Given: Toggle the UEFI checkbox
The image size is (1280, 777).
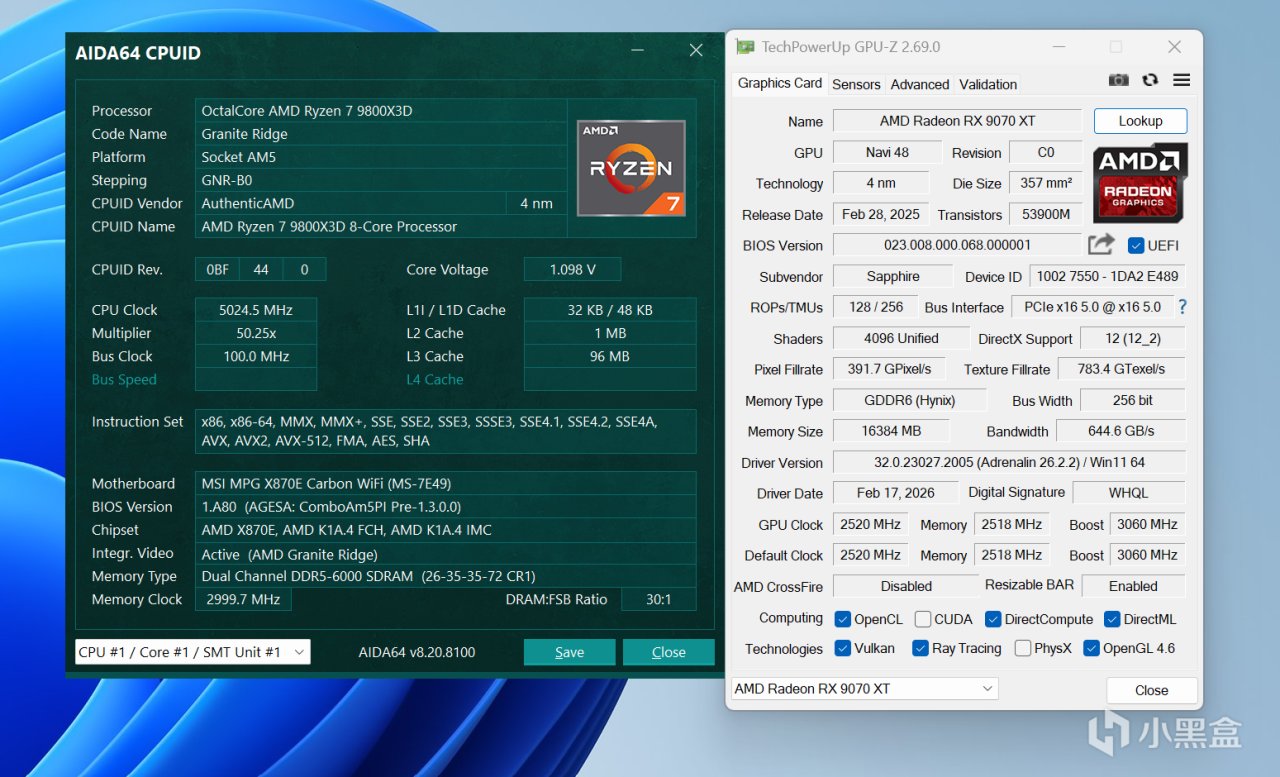Looking at the screenshot, I should [x=1136, y=245].
